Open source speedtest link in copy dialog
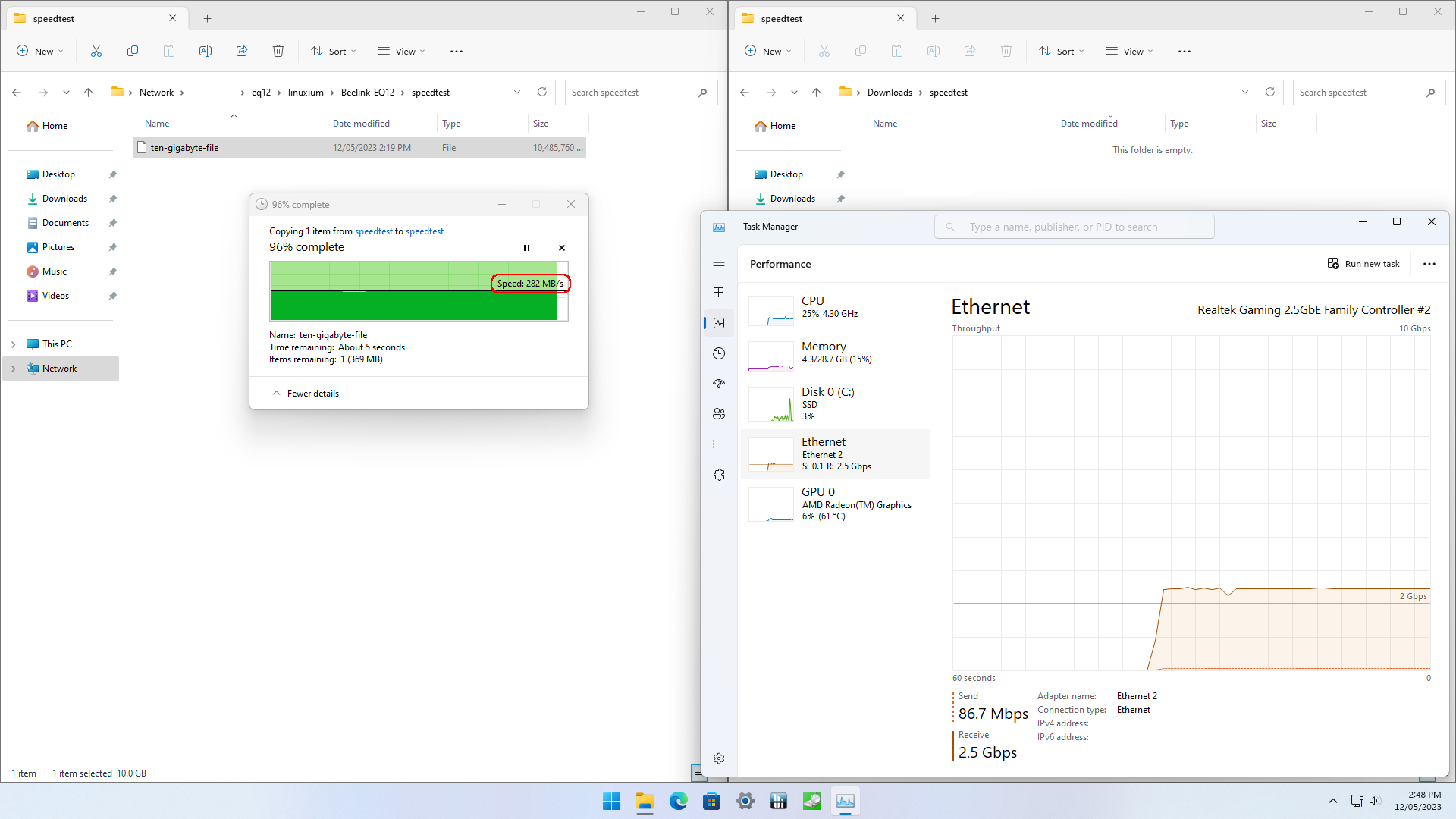Viewport: 1456px width, 819px height. (374, 231)
